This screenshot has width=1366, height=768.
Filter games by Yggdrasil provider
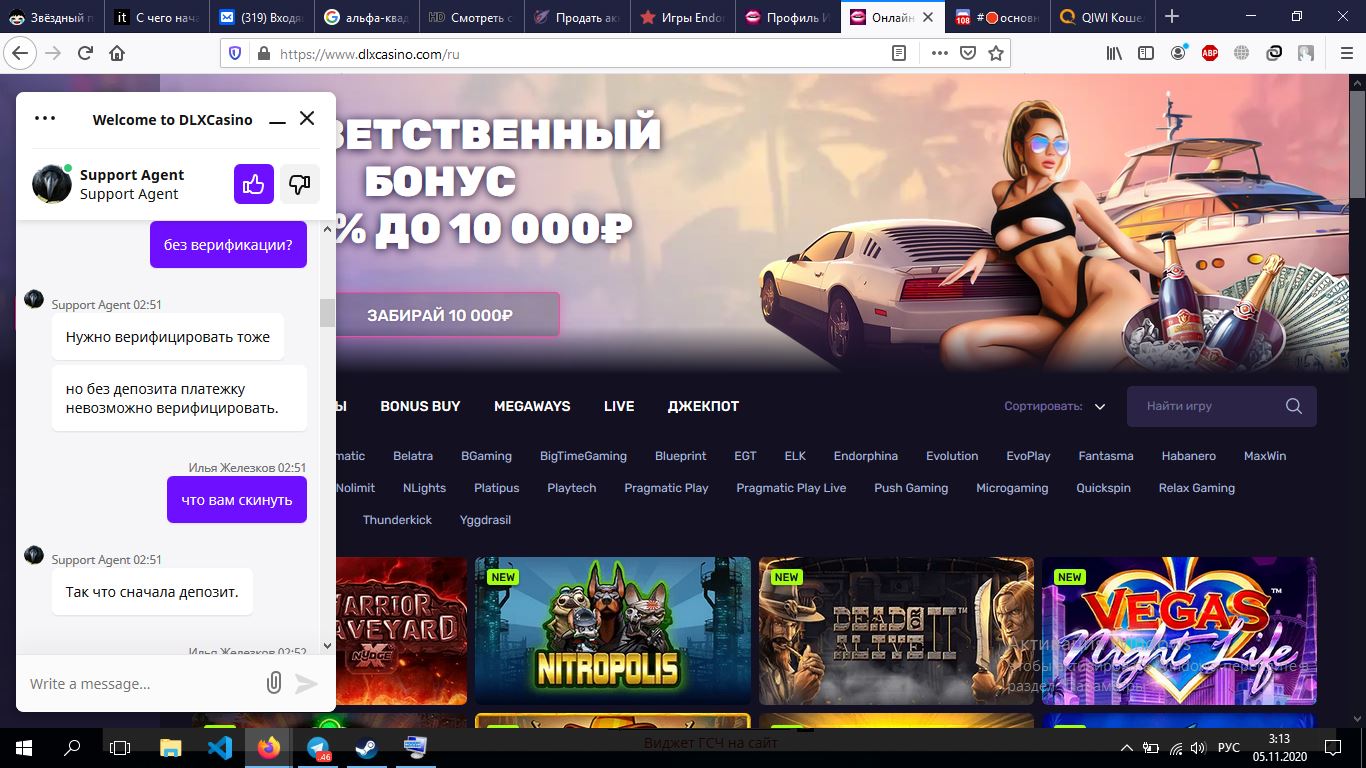click(x=485, y=520)
